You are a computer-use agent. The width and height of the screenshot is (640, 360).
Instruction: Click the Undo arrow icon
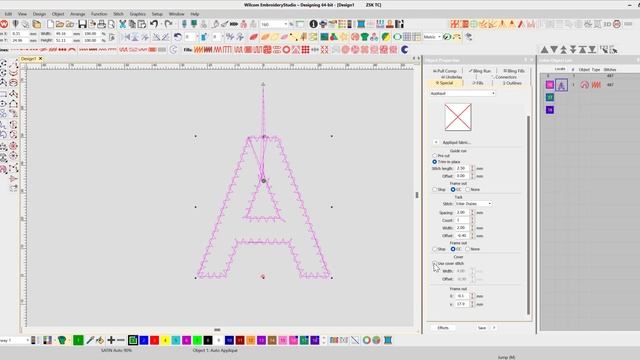(x=154, y=24)
